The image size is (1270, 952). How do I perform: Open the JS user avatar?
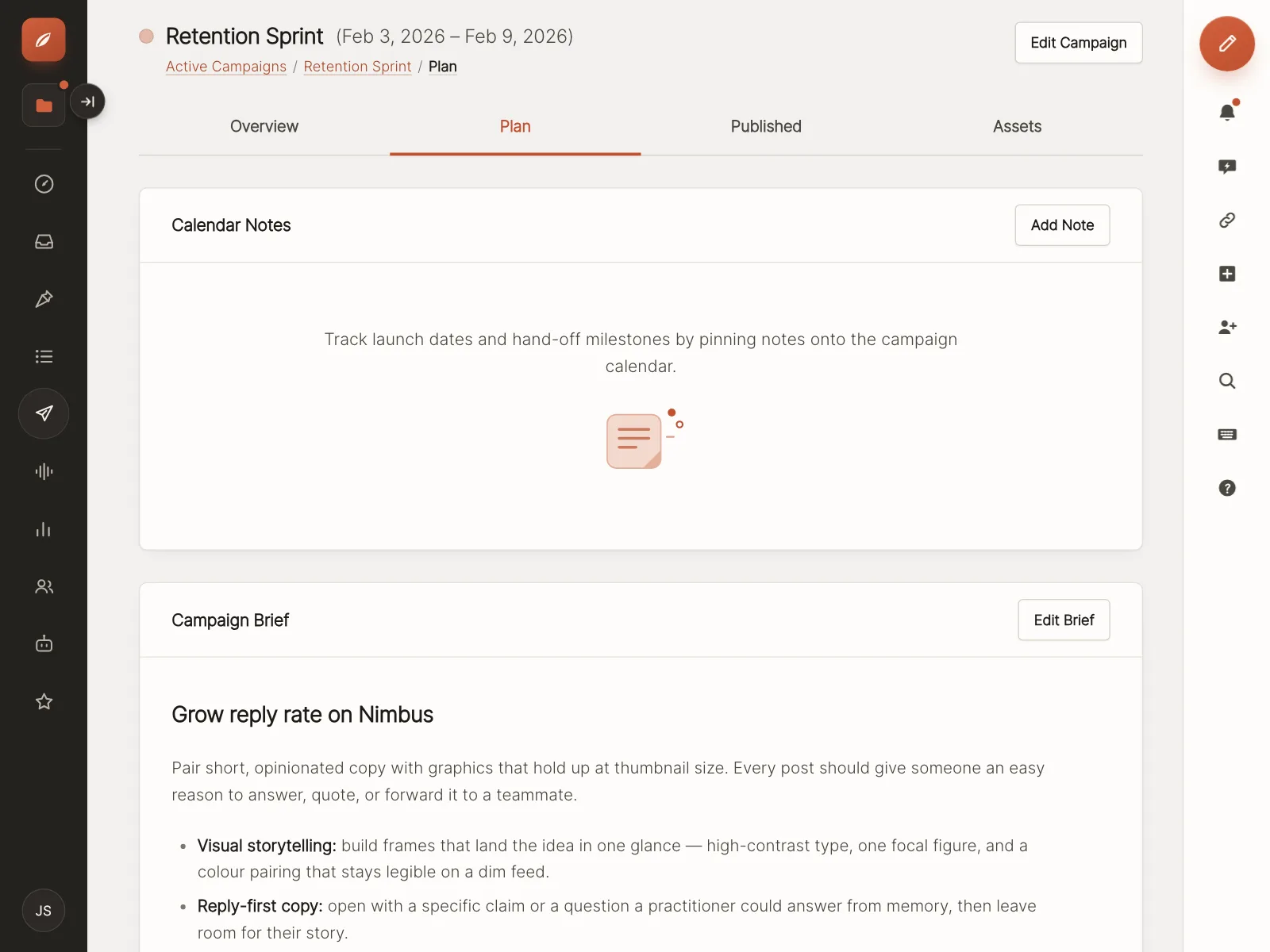click(44, 911)
